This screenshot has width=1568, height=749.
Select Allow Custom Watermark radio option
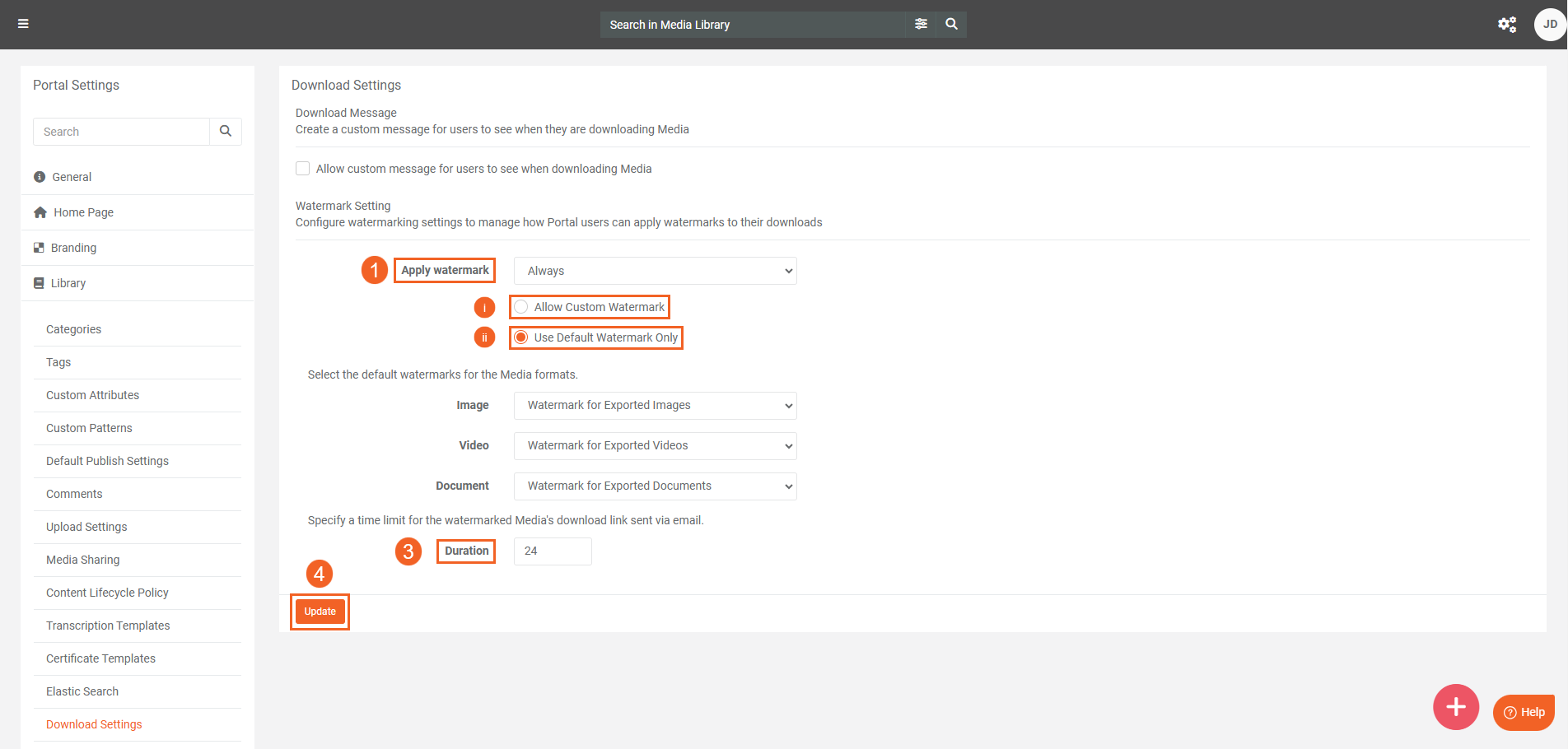521,307
